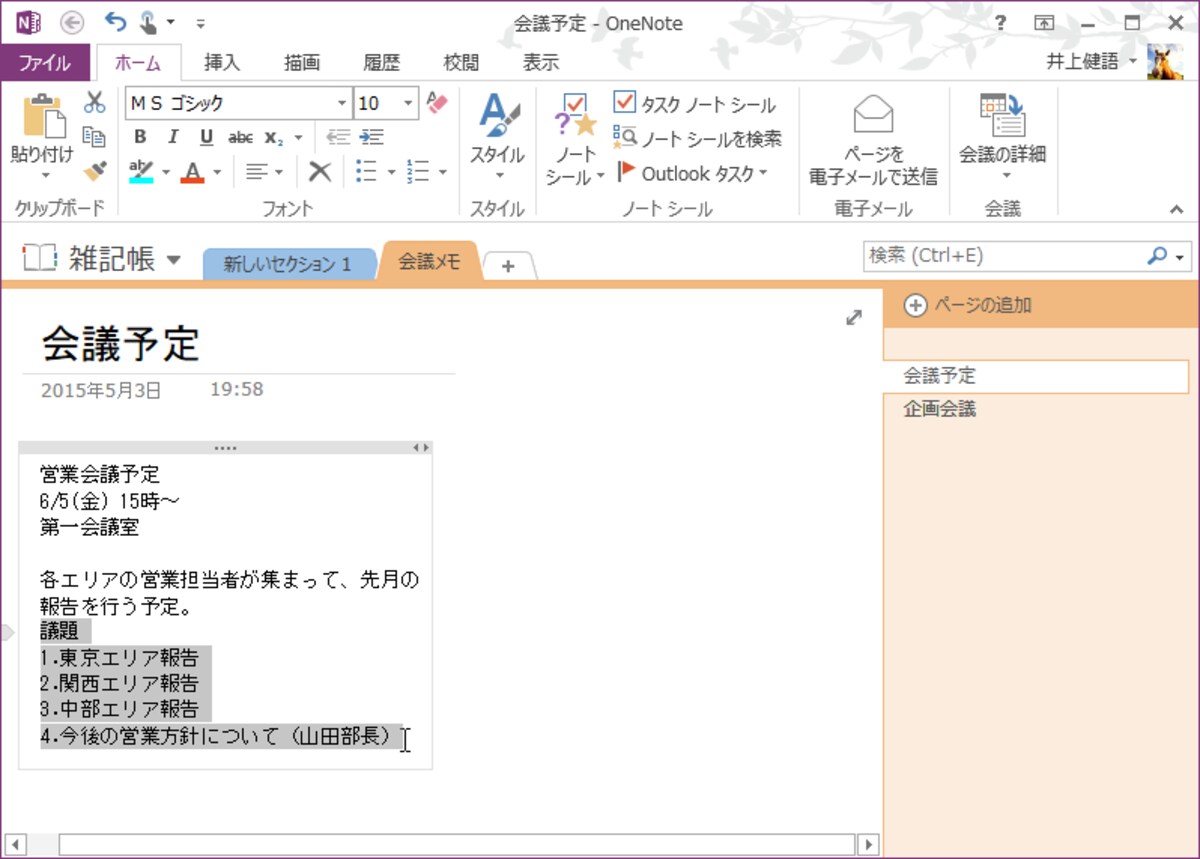Open 井上健語 account menu
1200x859 pixels.
1091,62
